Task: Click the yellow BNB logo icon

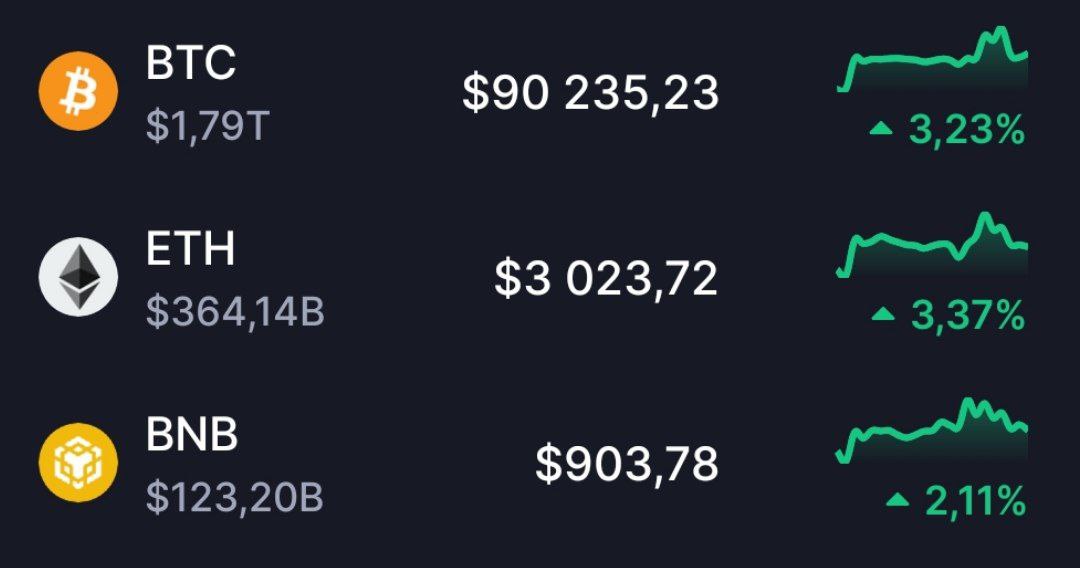Action: coord(78,463)
